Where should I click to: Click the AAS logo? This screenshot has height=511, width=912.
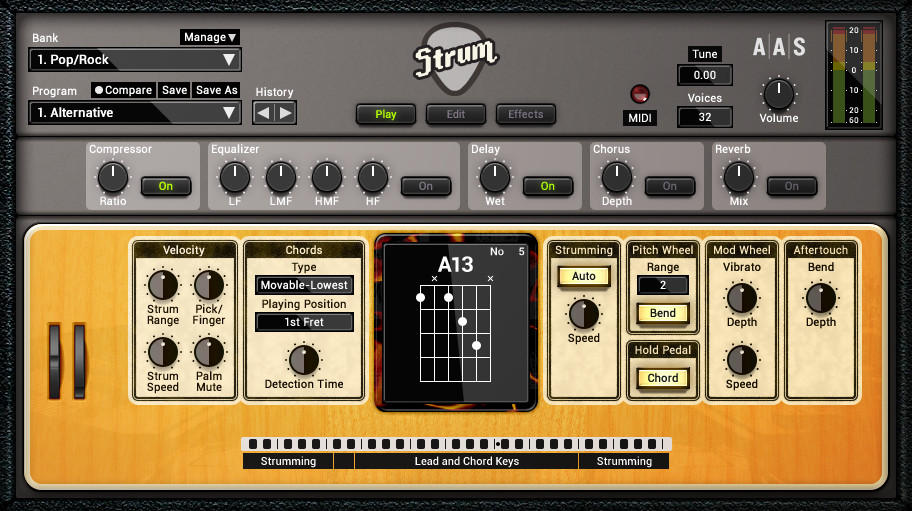(x=779, y=47)
